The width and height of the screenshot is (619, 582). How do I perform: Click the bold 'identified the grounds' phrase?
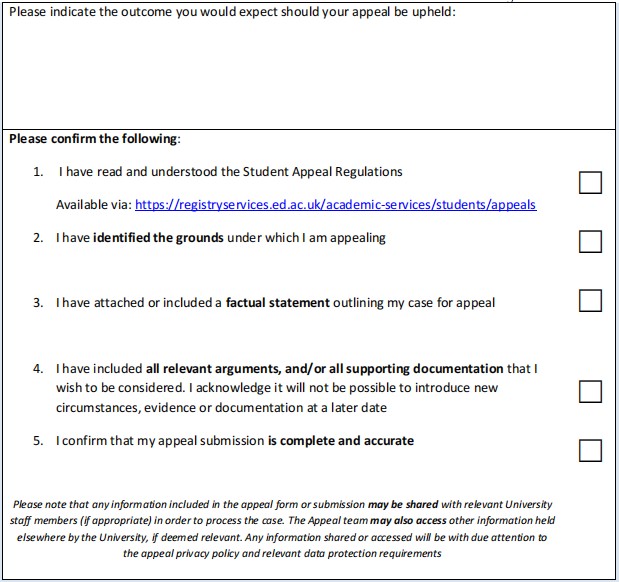coord(158,238)
